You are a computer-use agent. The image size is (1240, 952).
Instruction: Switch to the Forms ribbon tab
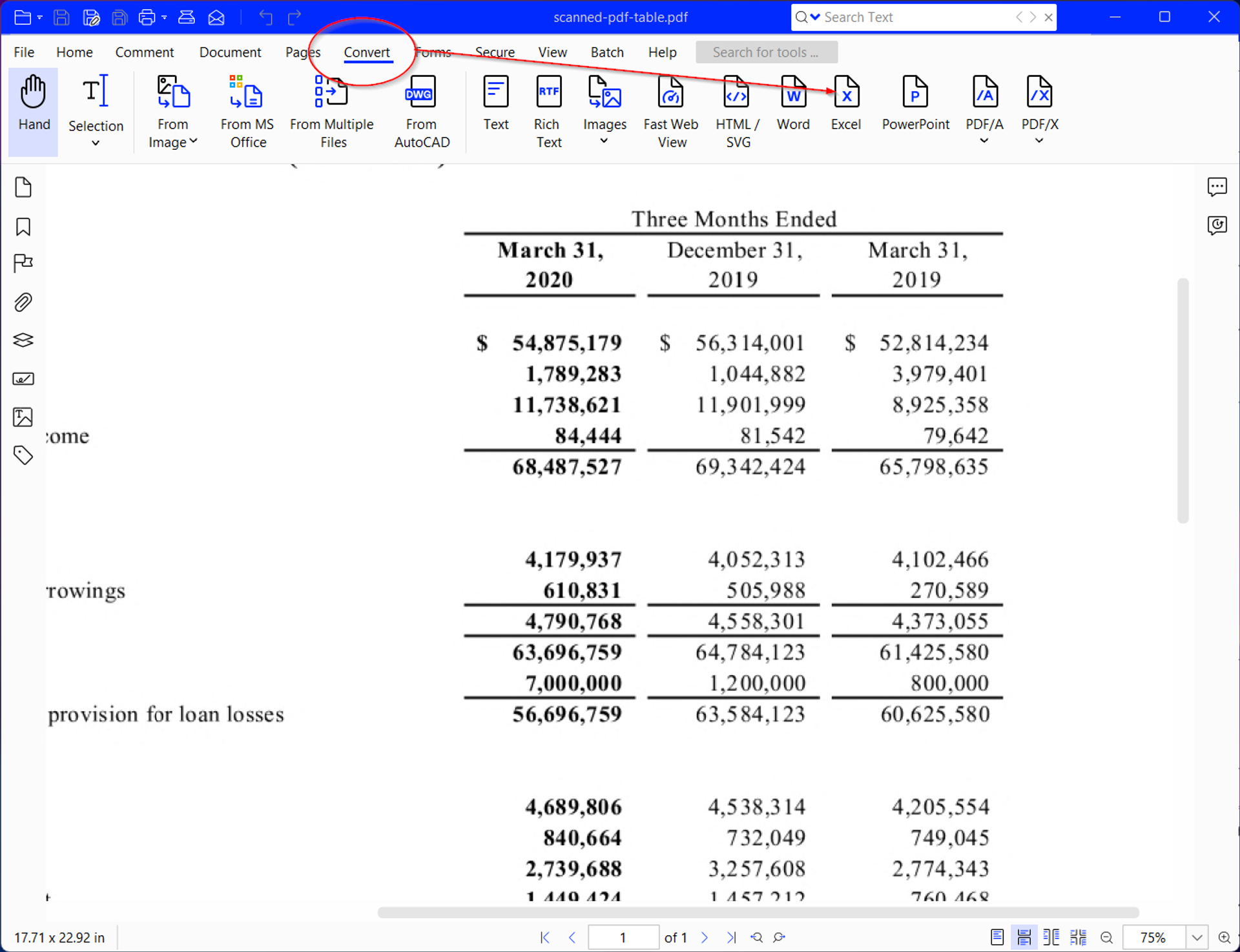pyautogui.click(x=433, y=52)
